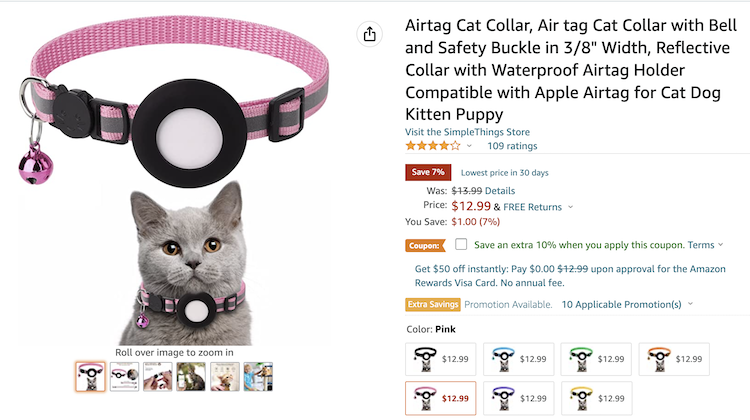Image resolution: width=750 pixels, height=420 pixels.
Task: Tick the extra 10% coupon checkbox
Action: point(461,244)
